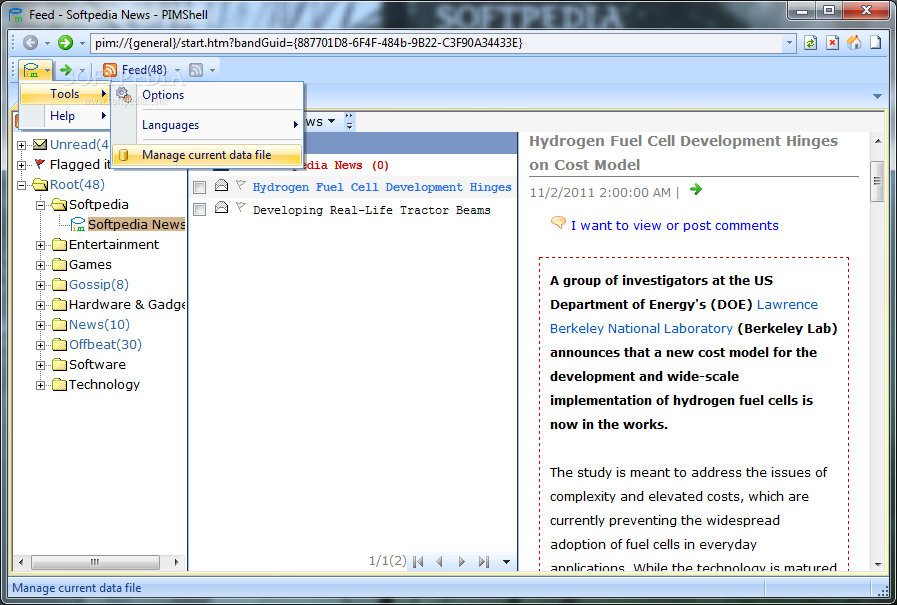Expand the Games folder
The image size is (897, 605).
click(40, 265)
